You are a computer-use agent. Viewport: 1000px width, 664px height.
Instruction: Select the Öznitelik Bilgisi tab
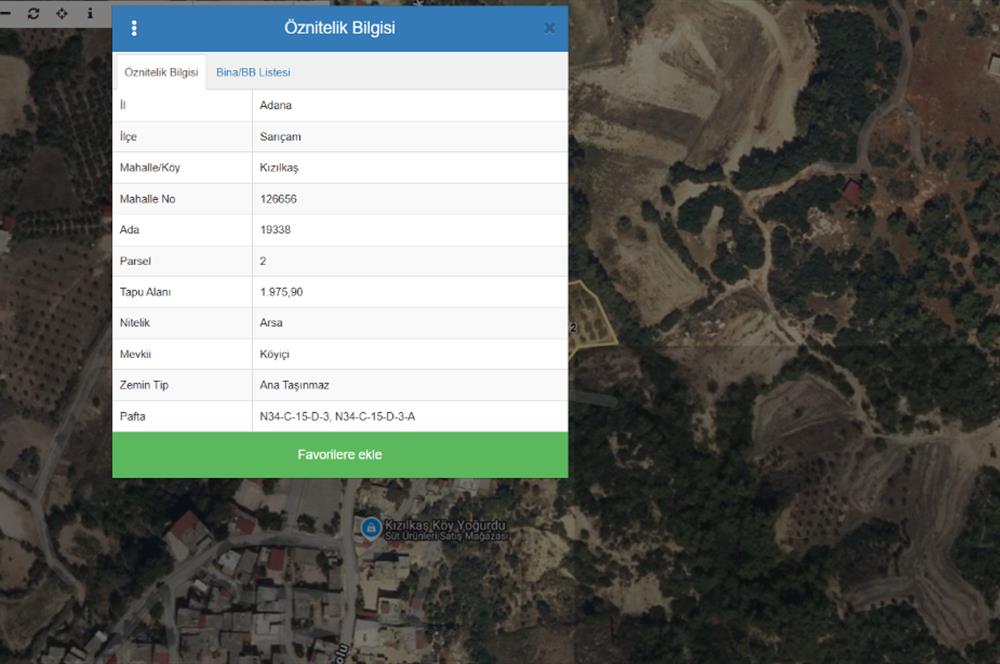coord(161,72)
